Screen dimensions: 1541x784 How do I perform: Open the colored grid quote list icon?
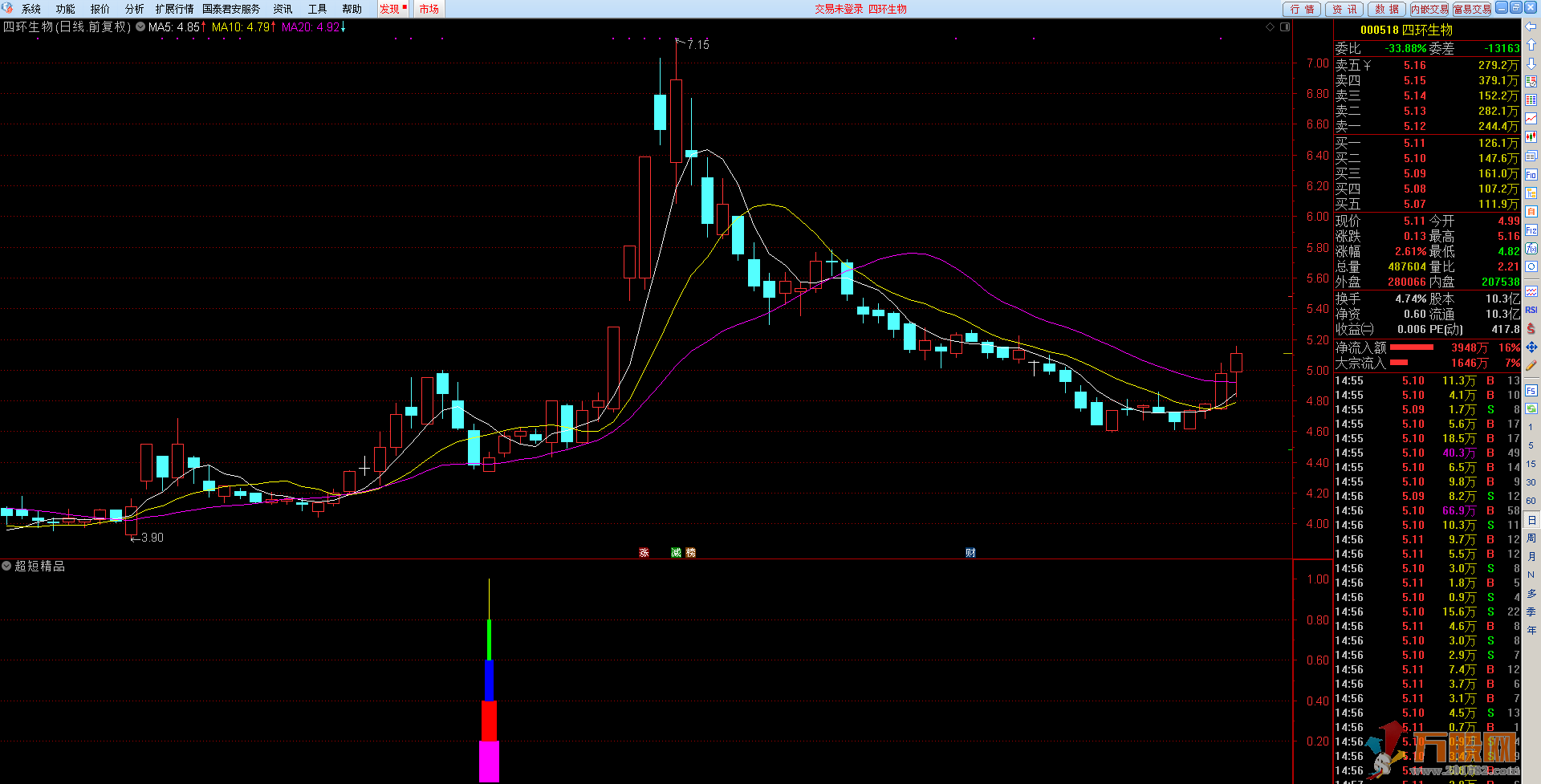(1531, 100)
